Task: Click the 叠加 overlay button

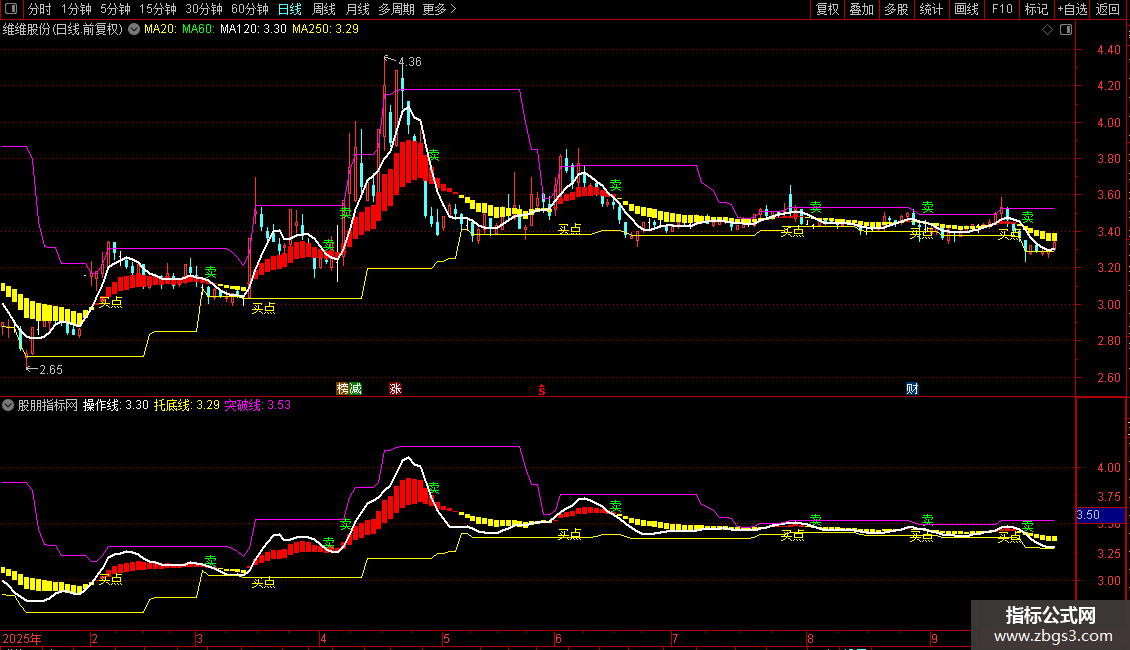Action: tap(862, 9)
